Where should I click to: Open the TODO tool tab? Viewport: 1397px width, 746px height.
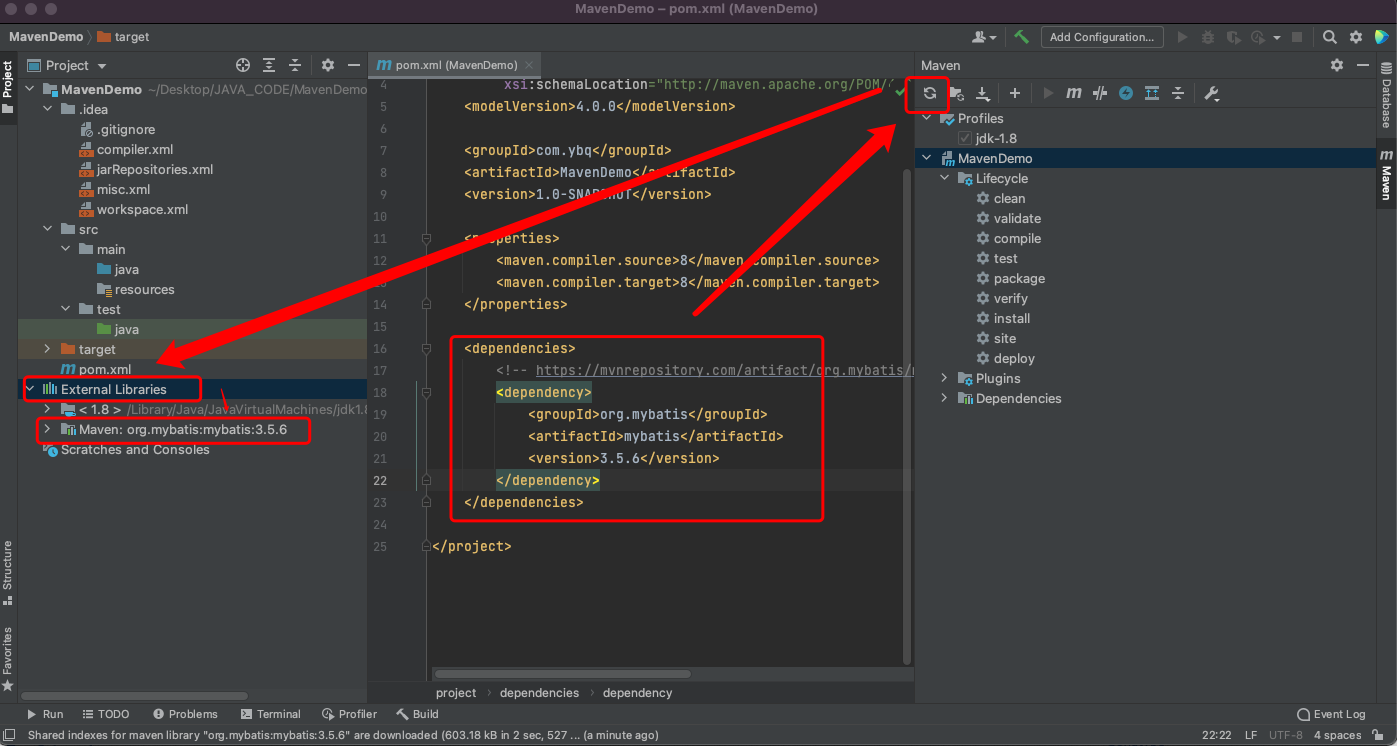pyautogui.click(x=105, y=714)
